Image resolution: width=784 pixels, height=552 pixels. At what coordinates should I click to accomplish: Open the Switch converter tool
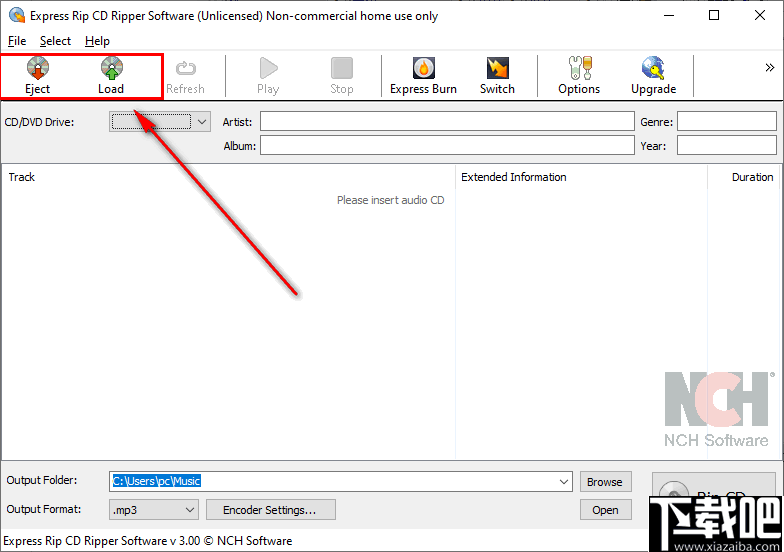point(498,76)
